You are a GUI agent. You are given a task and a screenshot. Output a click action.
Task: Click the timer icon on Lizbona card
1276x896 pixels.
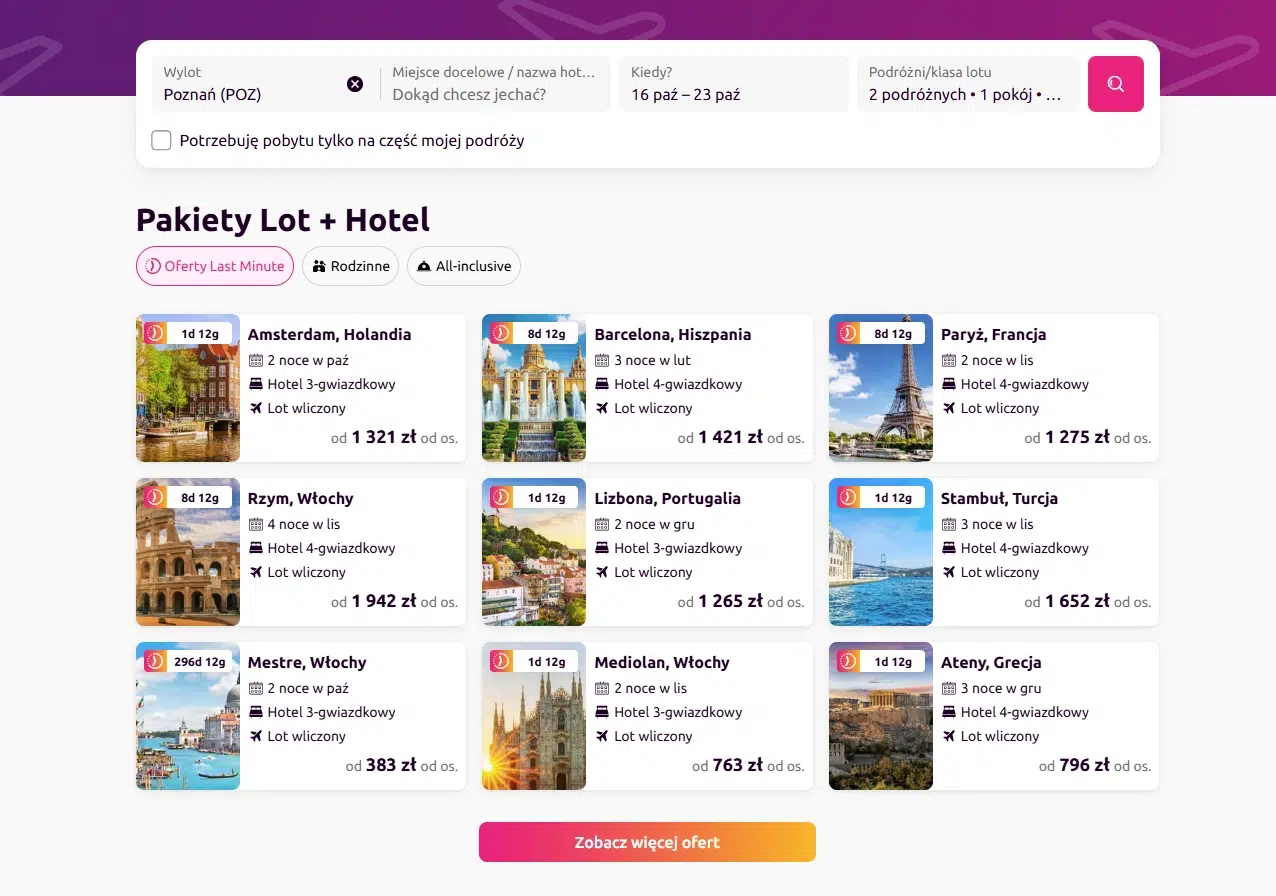pos(501,497)
